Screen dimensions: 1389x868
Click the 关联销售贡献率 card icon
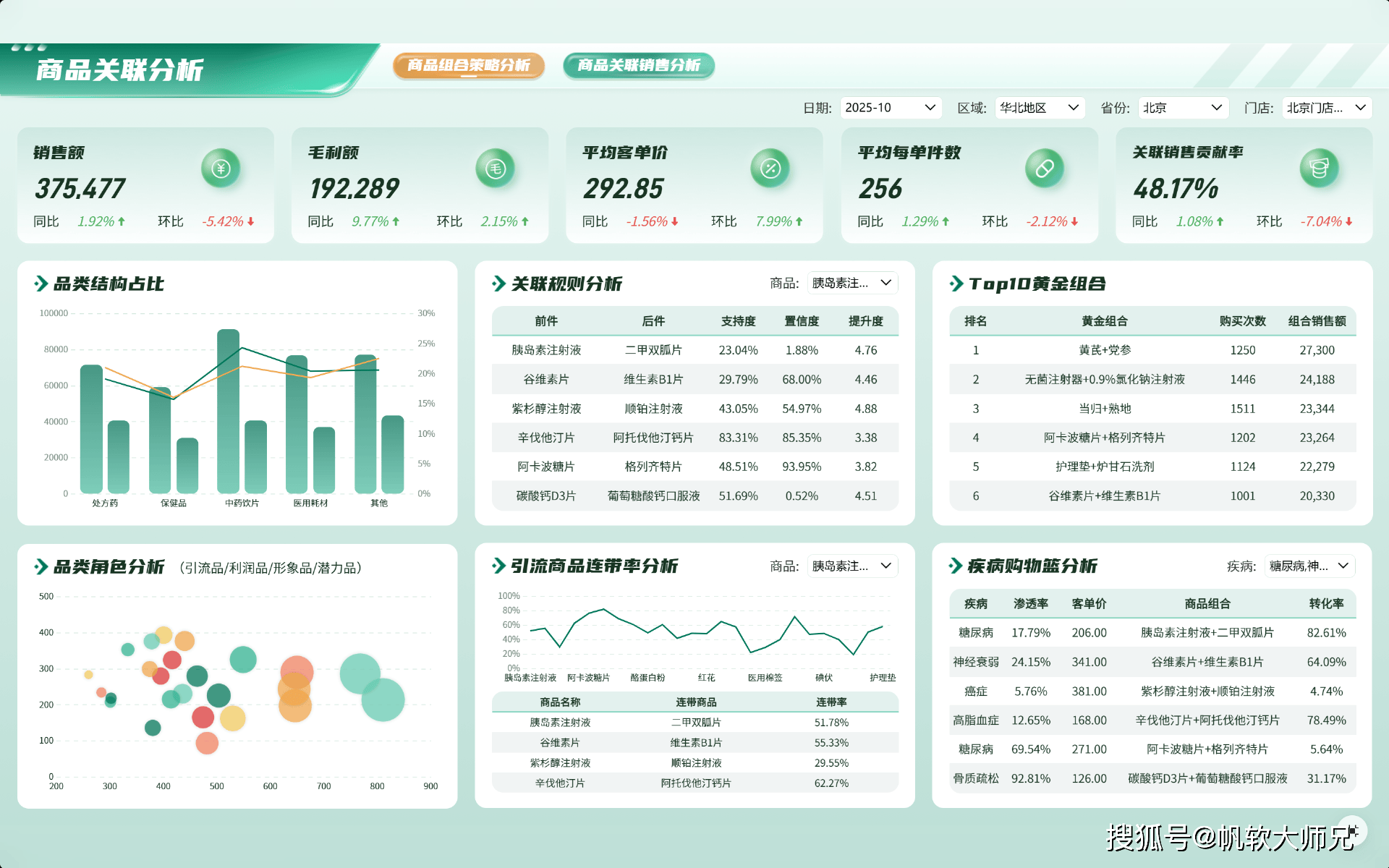click(x=1319, y=169)
